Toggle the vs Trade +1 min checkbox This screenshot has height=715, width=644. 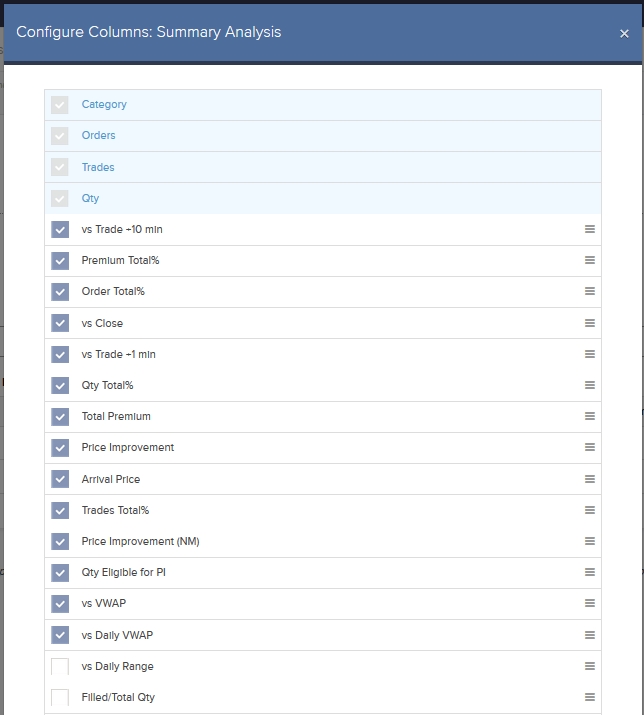(x=60, y=354)
